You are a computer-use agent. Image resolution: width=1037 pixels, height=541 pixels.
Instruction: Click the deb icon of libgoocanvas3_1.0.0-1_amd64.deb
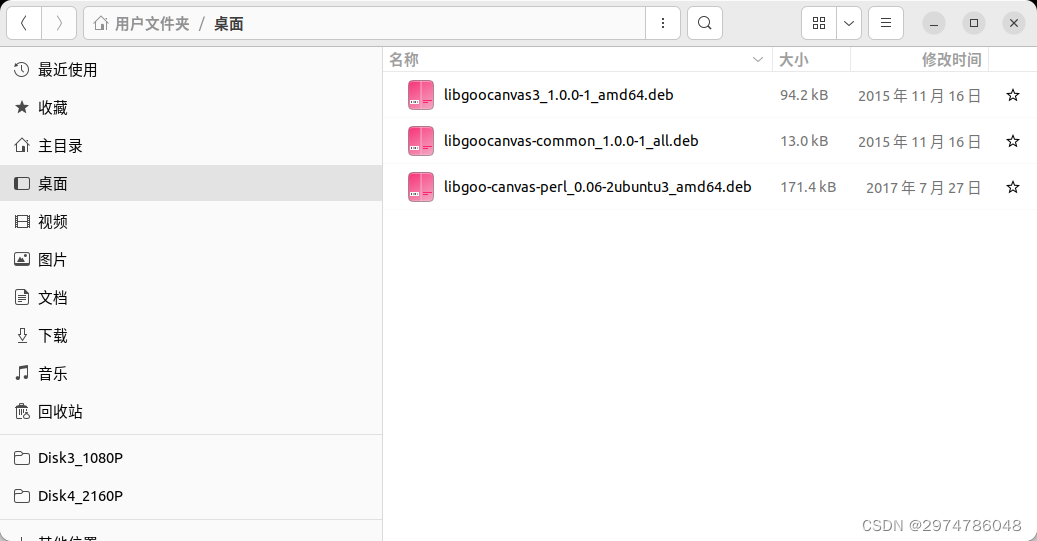[421, 95]
